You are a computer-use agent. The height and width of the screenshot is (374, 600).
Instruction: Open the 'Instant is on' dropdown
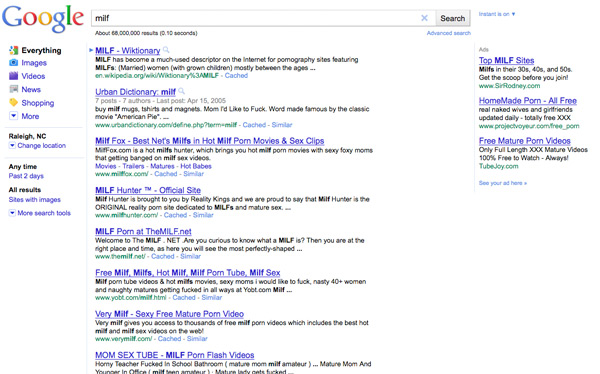coord(497,14)
